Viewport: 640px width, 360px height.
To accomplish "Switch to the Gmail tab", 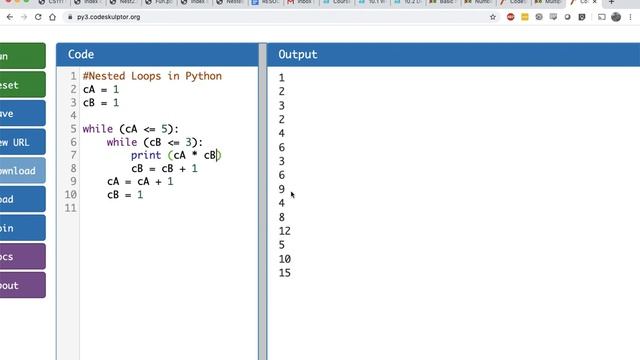I will tap(300, 2).
